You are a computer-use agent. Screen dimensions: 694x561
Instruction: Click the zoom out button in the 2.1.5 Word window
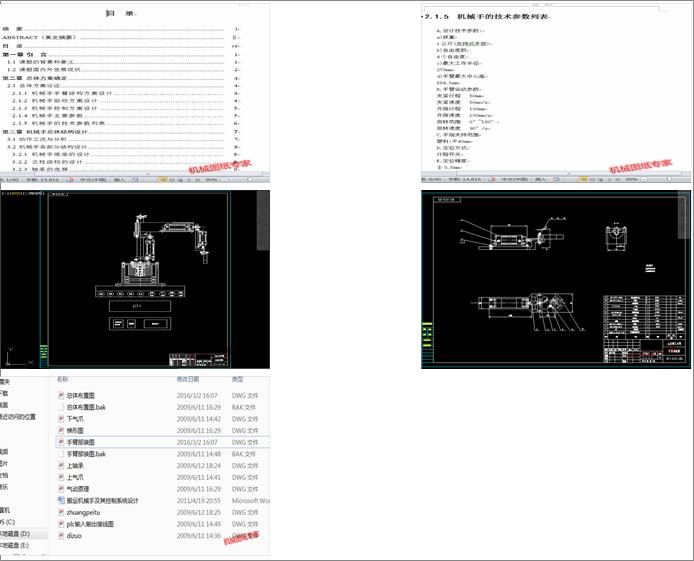tap(645, 180)
